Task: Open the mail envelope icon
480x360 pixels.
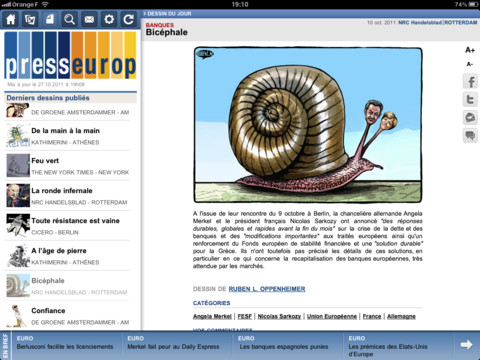Action: (89, 20)
